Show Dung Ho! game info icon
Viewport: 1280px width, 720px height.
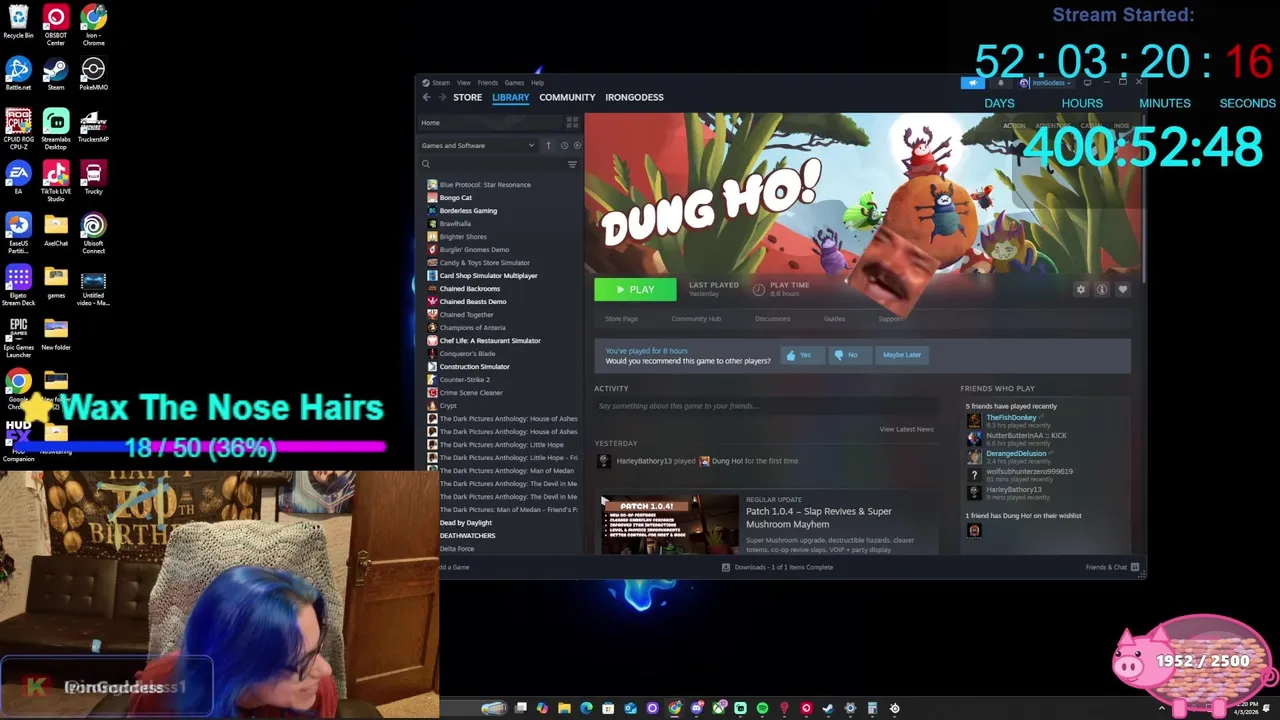[1101, 290]
